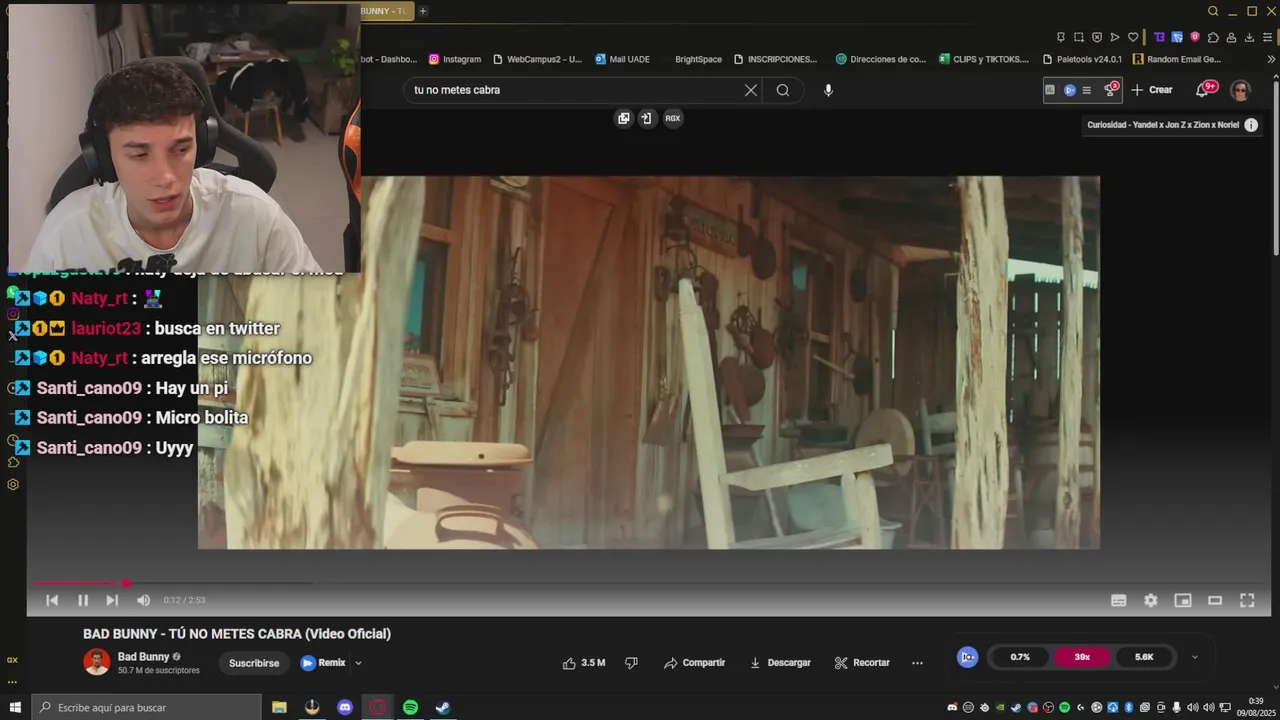Open the CLIPS y TIKTOKS bookmark
1280x720 pixels.
click(984, 59)
